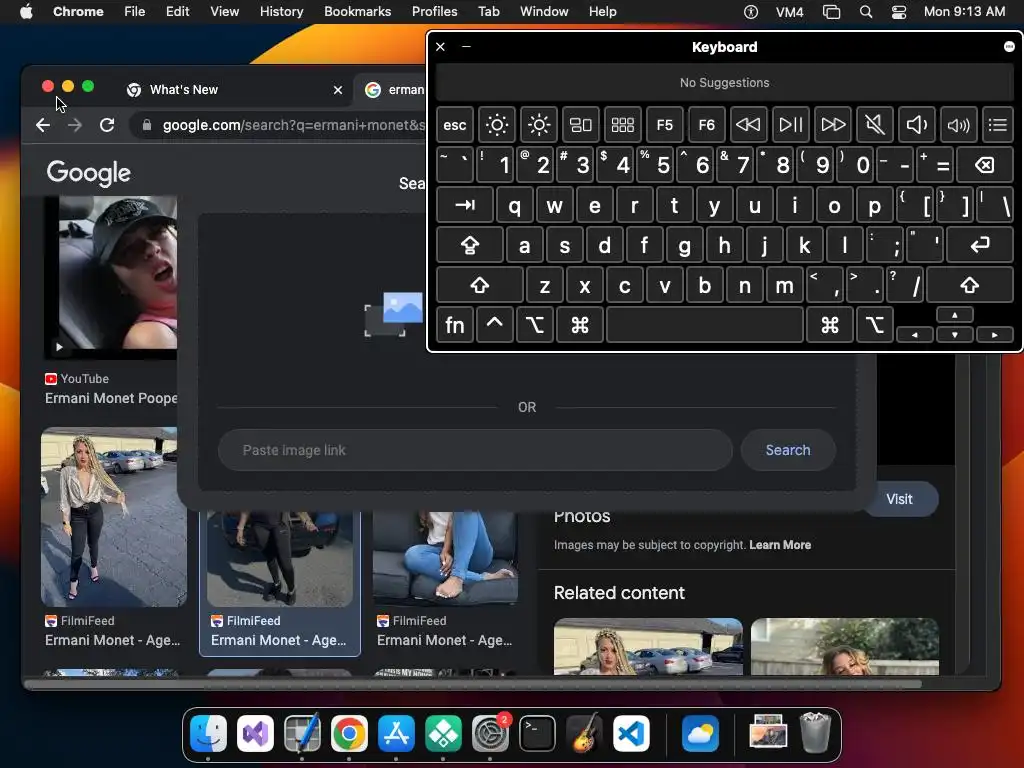Open the Chrome menu in menu bar
1024x768 pixels.
[78, 11]
